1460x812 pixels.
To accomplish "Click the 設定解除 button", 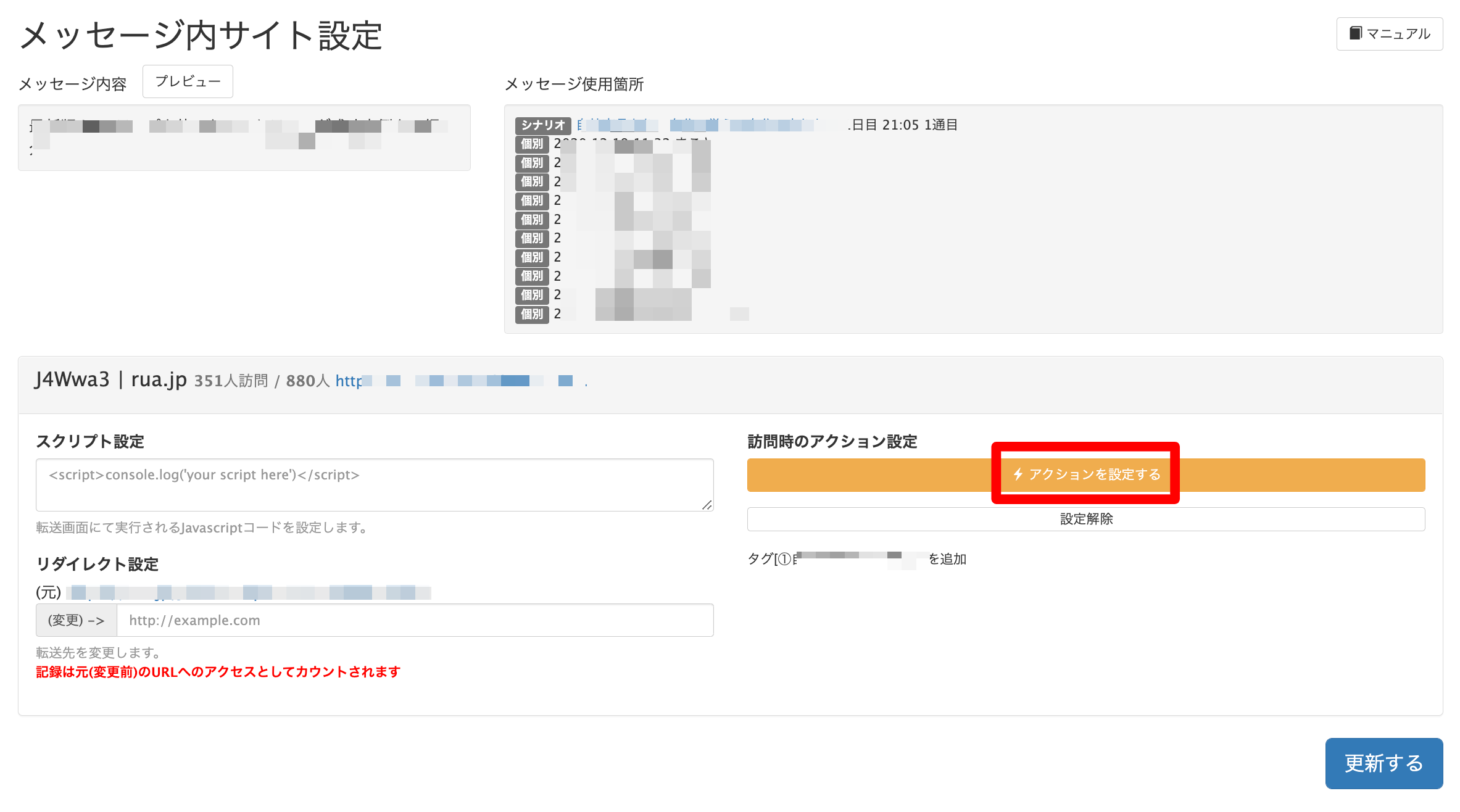I will point(1085,519).
